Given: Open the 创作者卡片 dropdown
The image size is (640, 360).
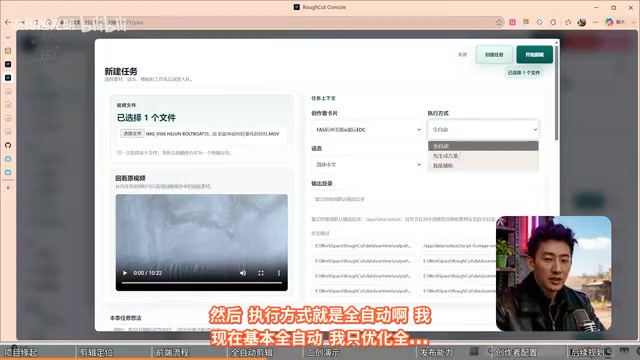Looking at the screenshot, I should pyautogui.click(x=368, y=130).
